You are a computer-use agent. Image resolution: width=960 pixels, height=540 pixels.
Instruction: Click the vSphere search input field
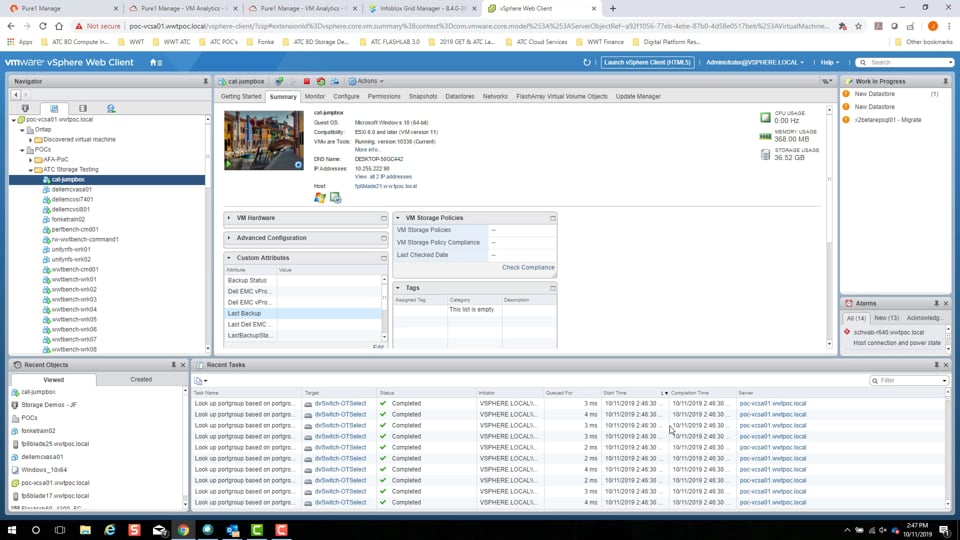(905, 62)
